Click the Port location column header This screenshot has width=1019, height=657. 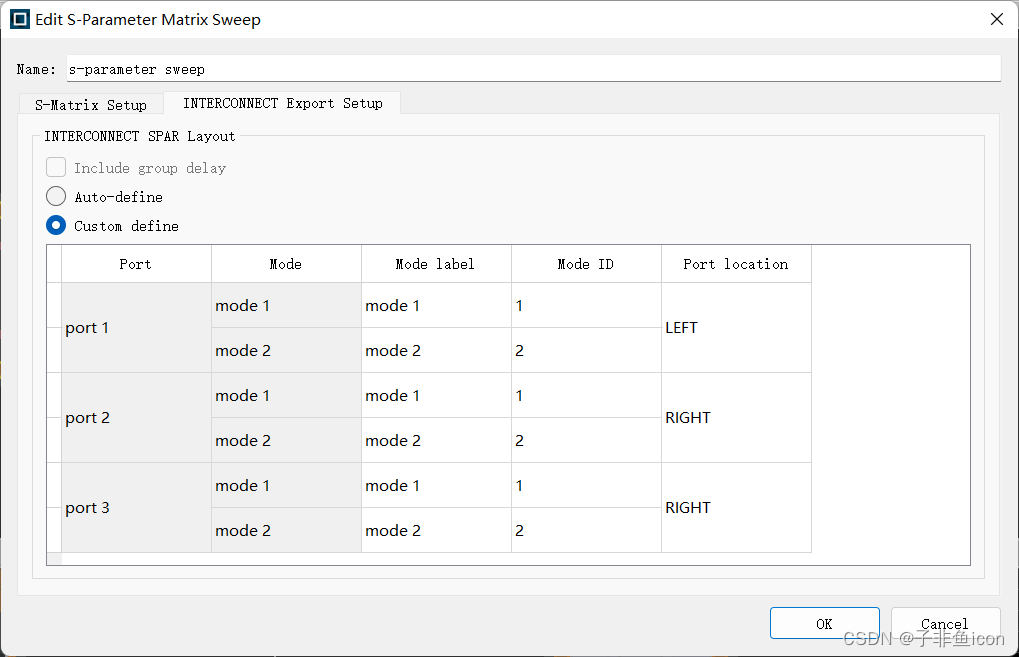pyautogui.click(x=736, y=264)
